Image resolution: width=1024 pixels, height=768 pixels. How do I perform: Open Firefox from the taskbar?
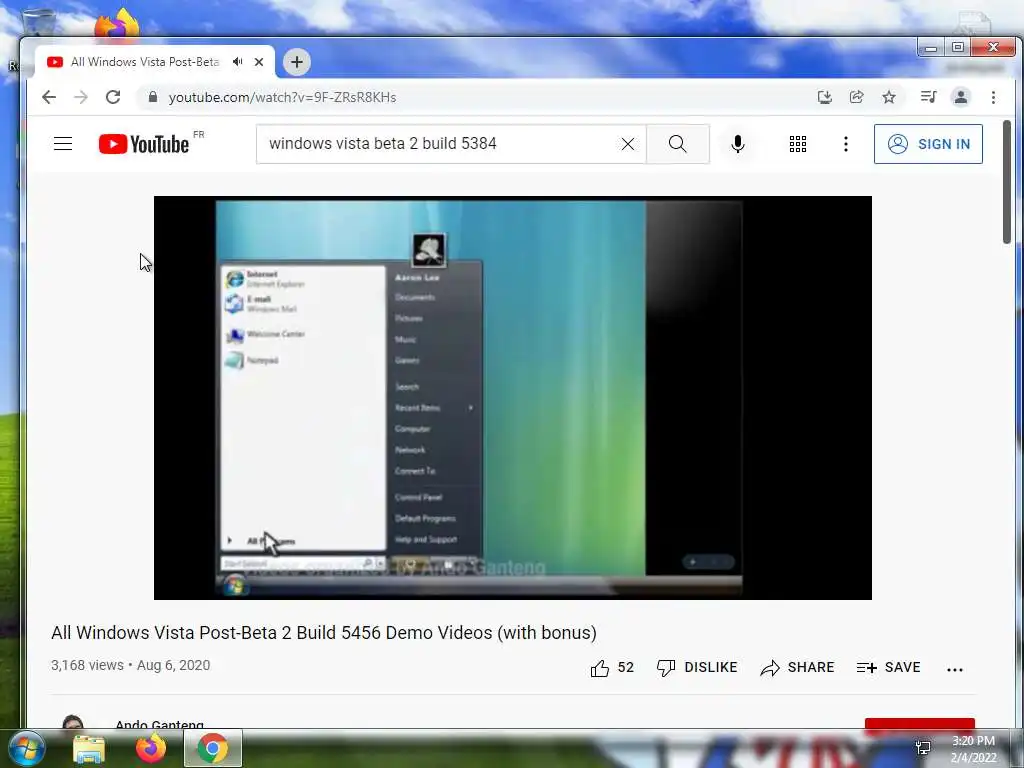[151, 748]
